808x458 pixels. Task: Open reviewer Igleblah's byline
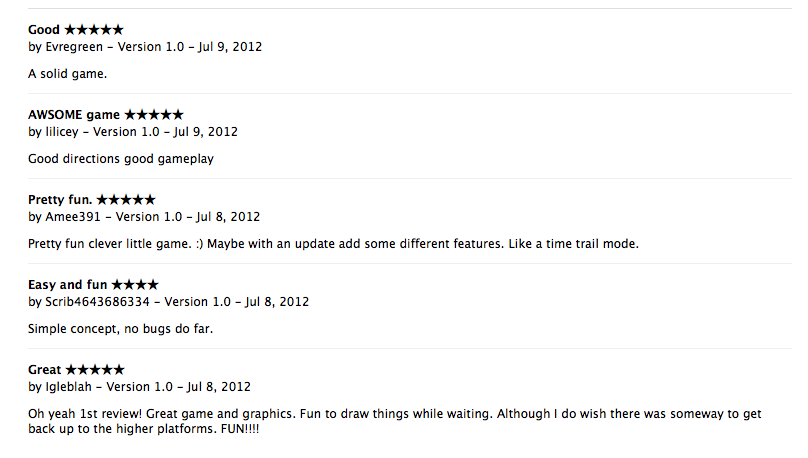pyautogui.click(x=139, y=387)
